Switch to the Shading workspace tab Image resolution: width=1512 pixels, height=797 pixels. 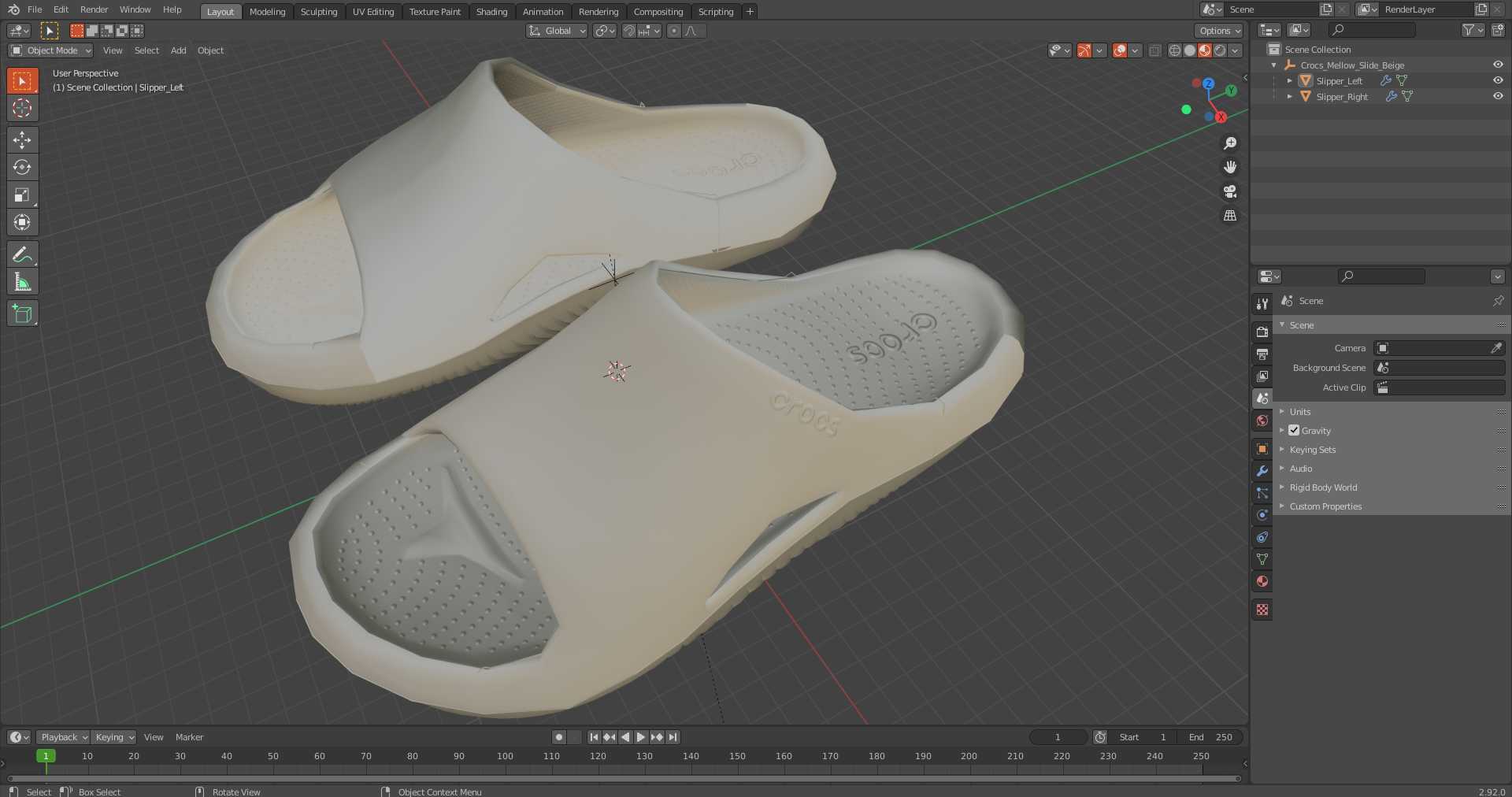point(491,11)
